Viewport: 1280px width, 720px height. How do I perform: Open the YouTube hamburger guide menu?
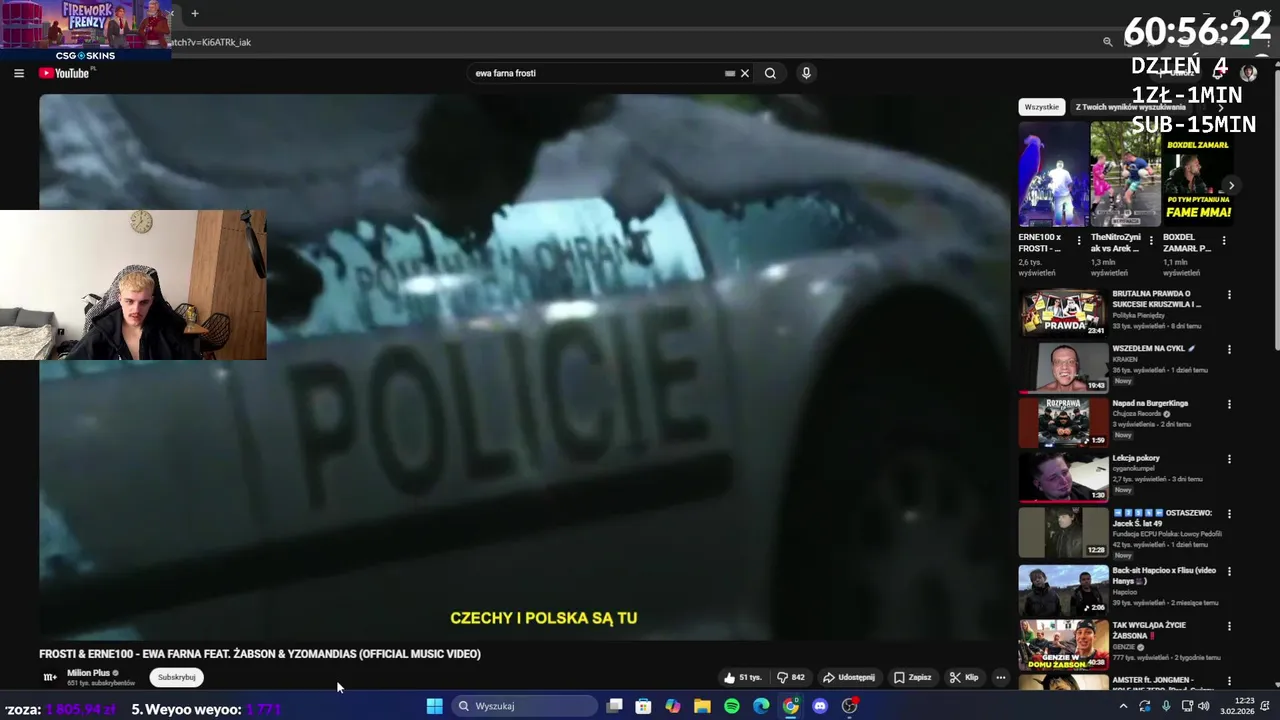point(18,73)
